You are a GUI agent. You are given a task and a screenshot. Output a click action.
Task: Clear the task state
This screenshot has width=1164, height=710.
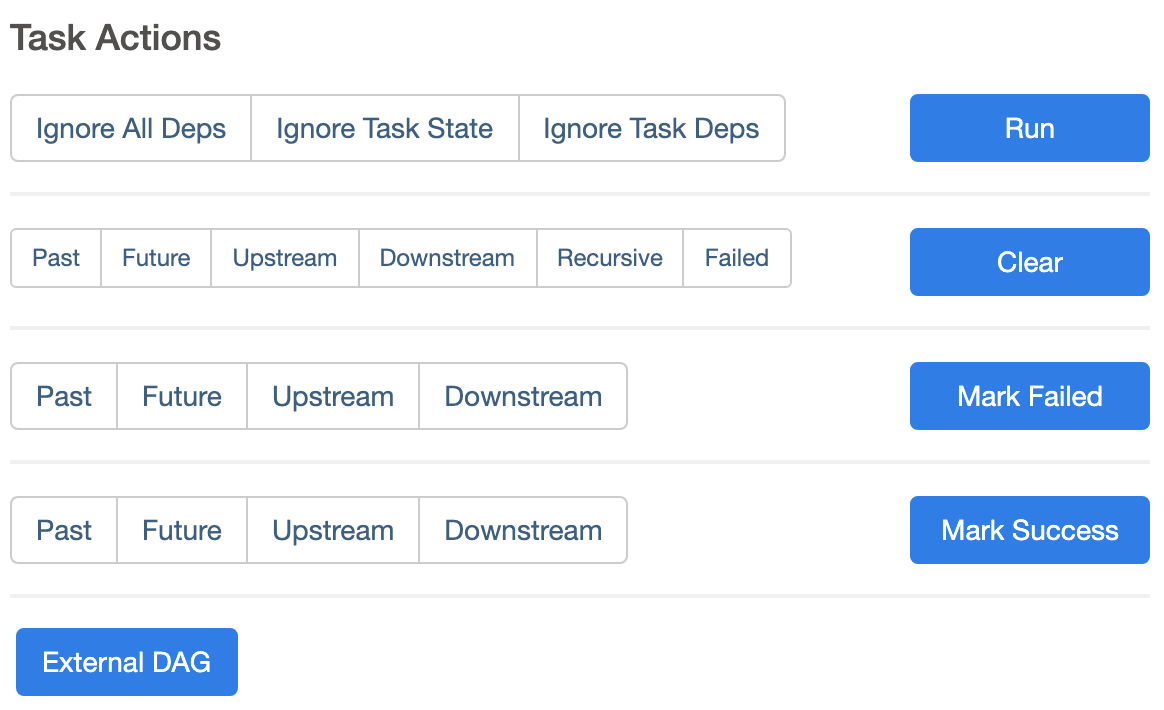pyautogui.click(x=1029, y=262)
